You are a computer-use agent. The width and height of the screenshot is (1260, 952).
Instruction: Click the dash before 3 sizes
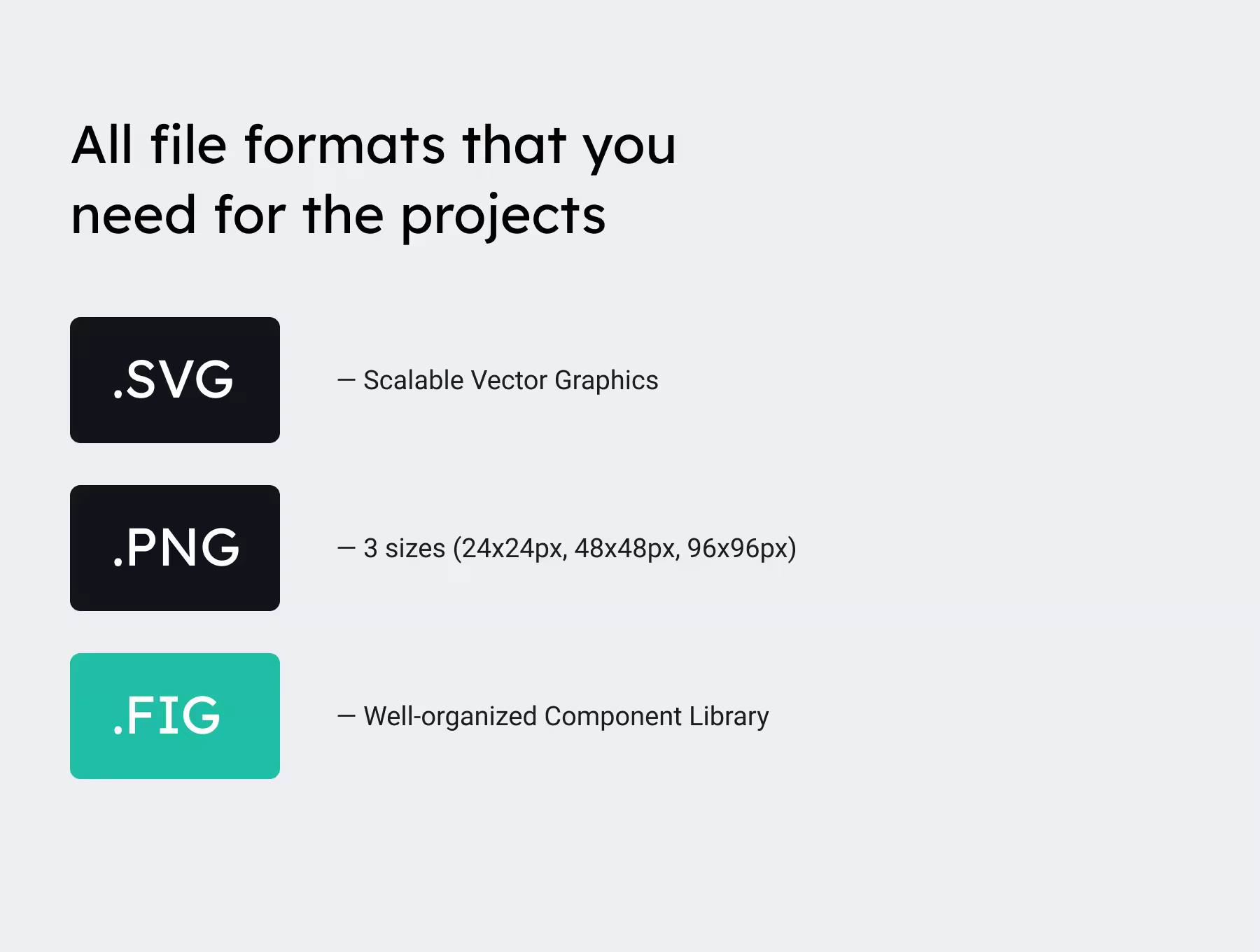tap(346, 548)
